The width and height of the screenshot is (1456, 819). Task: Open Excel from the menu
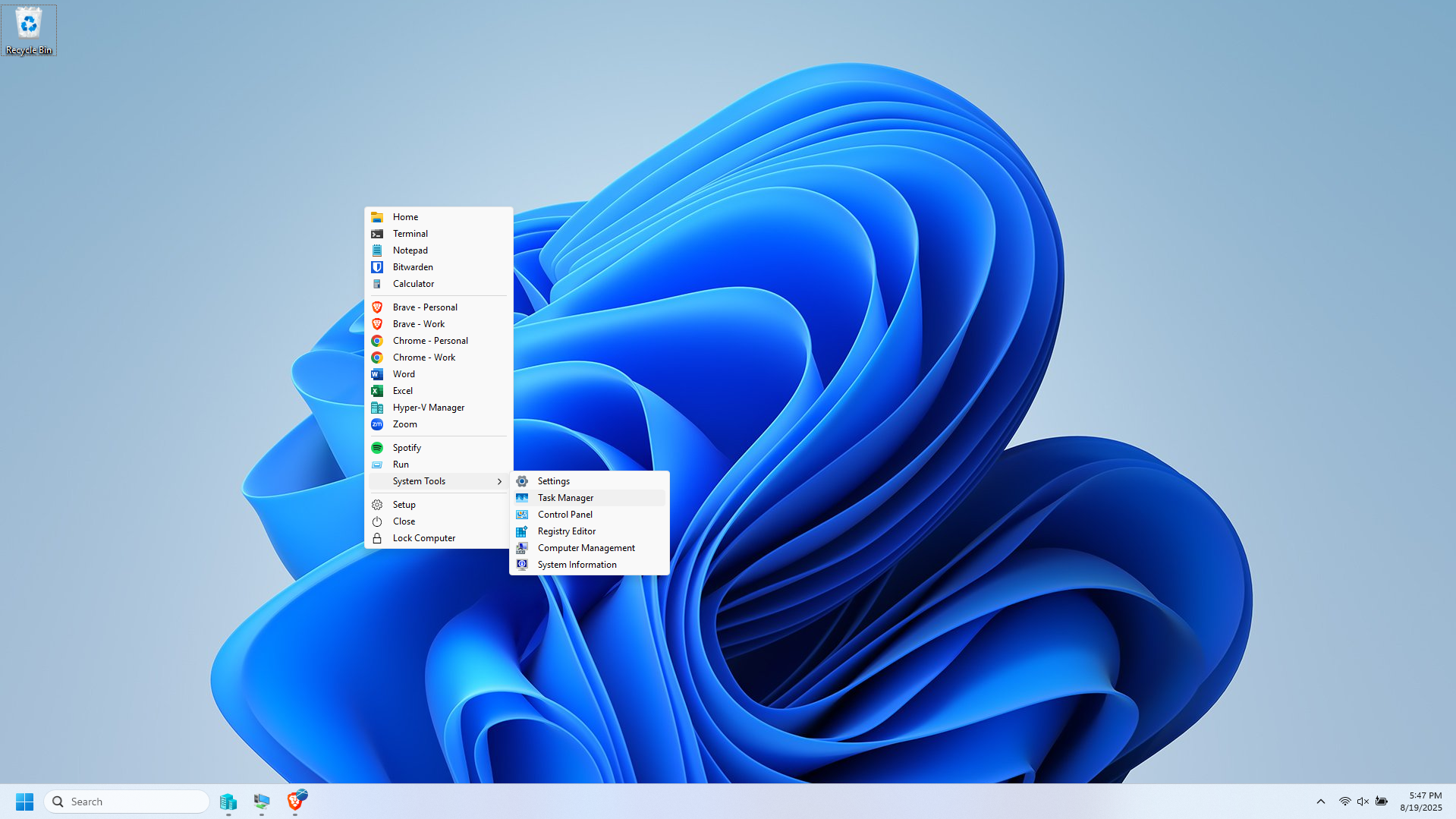coord(402,391)
